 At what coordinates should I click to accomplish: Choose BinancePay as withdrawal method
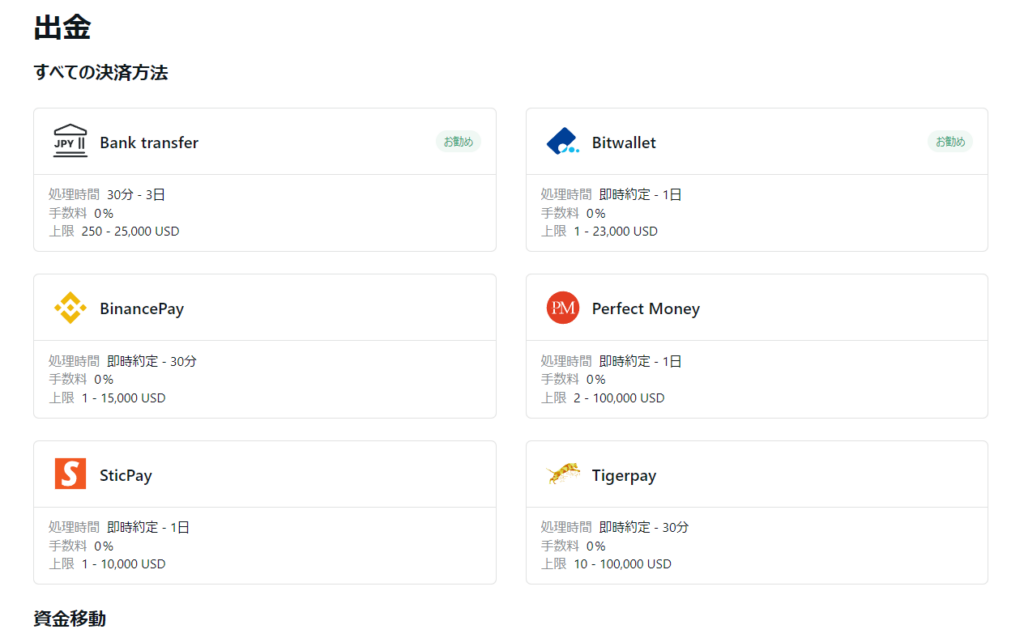[x=264, y=346]
